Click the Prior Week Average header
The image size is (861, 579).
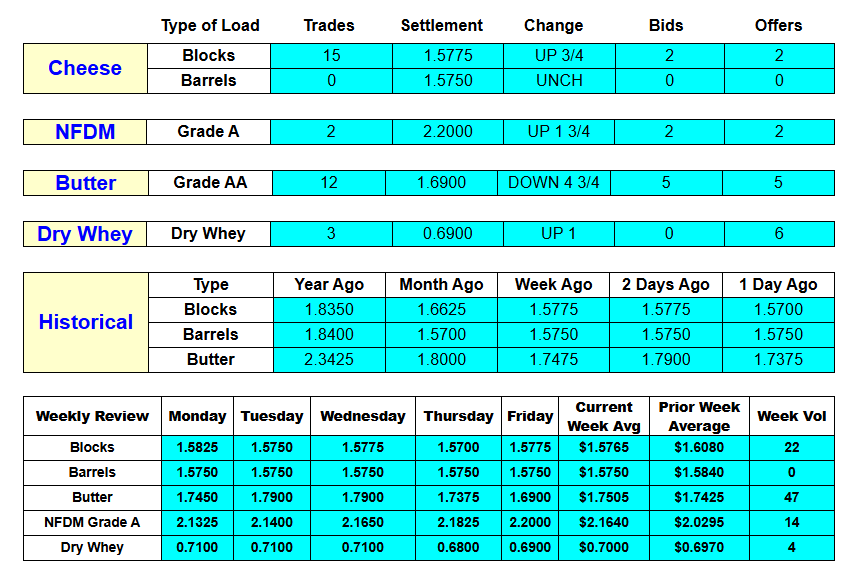coord(699,416)
